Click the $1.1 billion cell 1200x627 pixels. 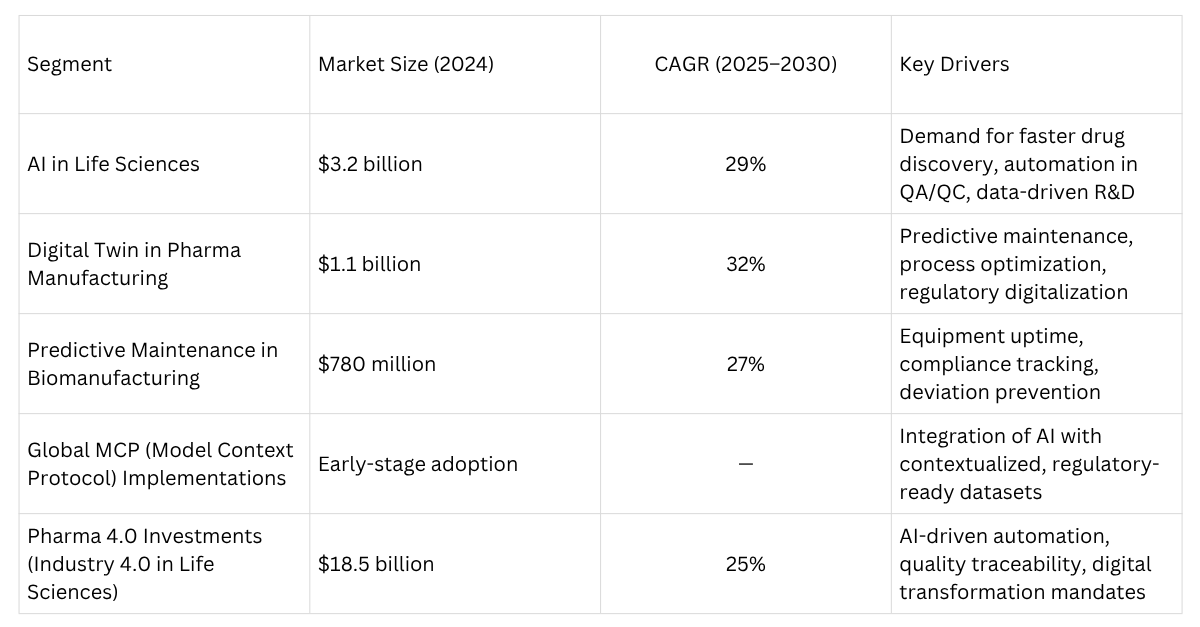tap(369, 264)
